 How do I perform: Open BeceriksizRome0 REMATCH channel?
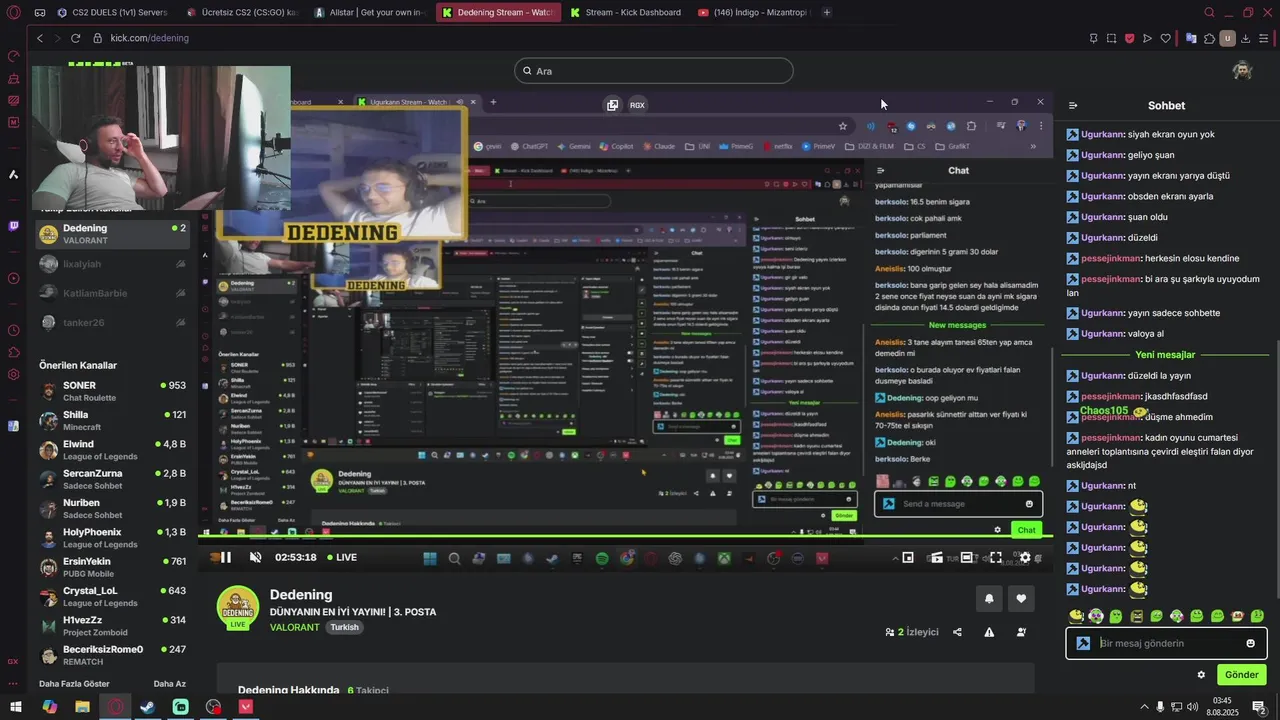(112, 655)
